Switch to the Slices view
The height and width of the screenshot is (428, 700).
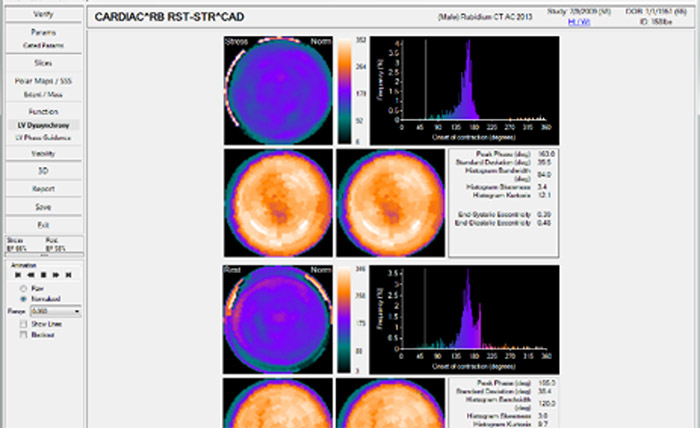(42, 62)
